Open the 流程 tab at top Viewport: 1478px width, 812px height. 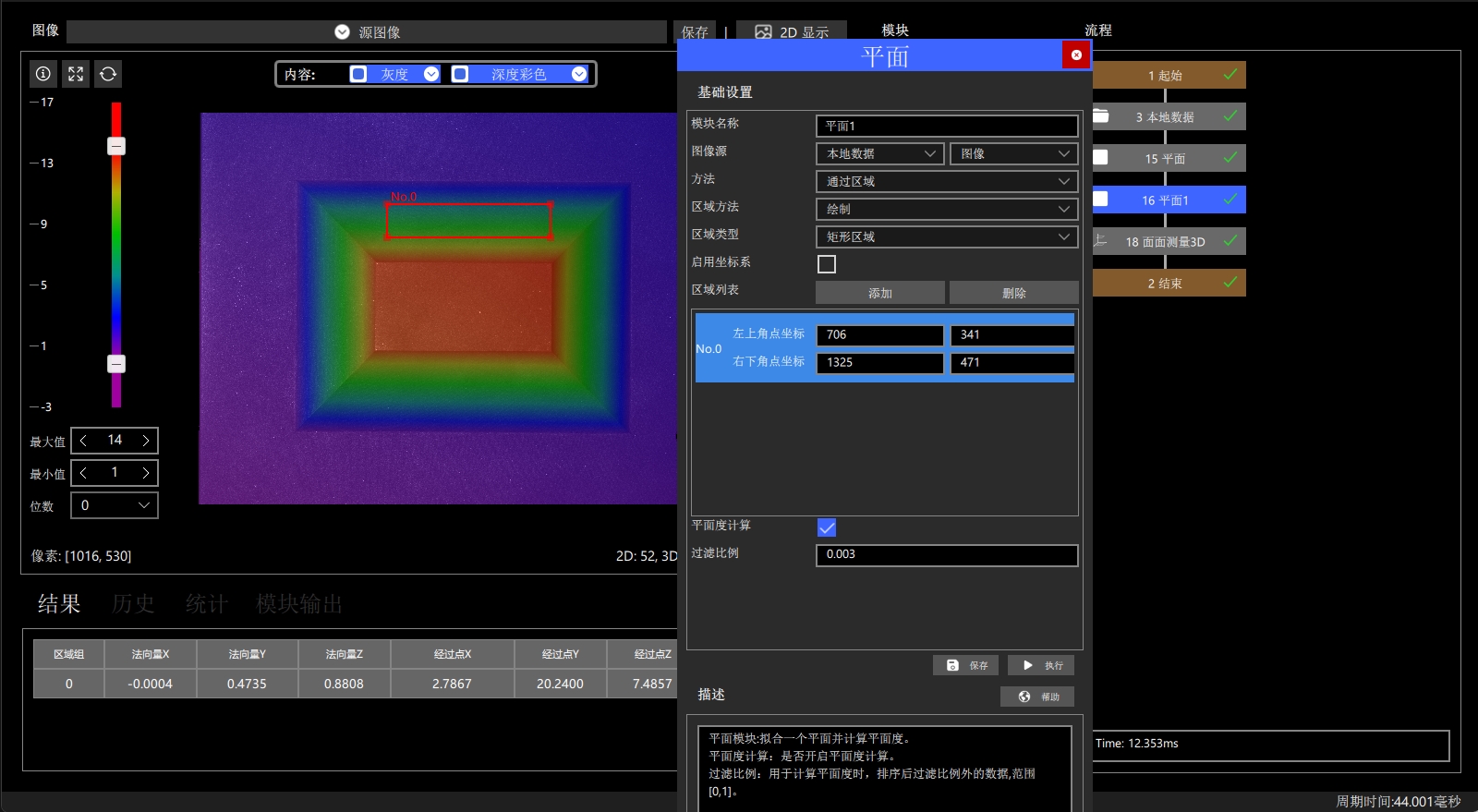pos(1098,30)
